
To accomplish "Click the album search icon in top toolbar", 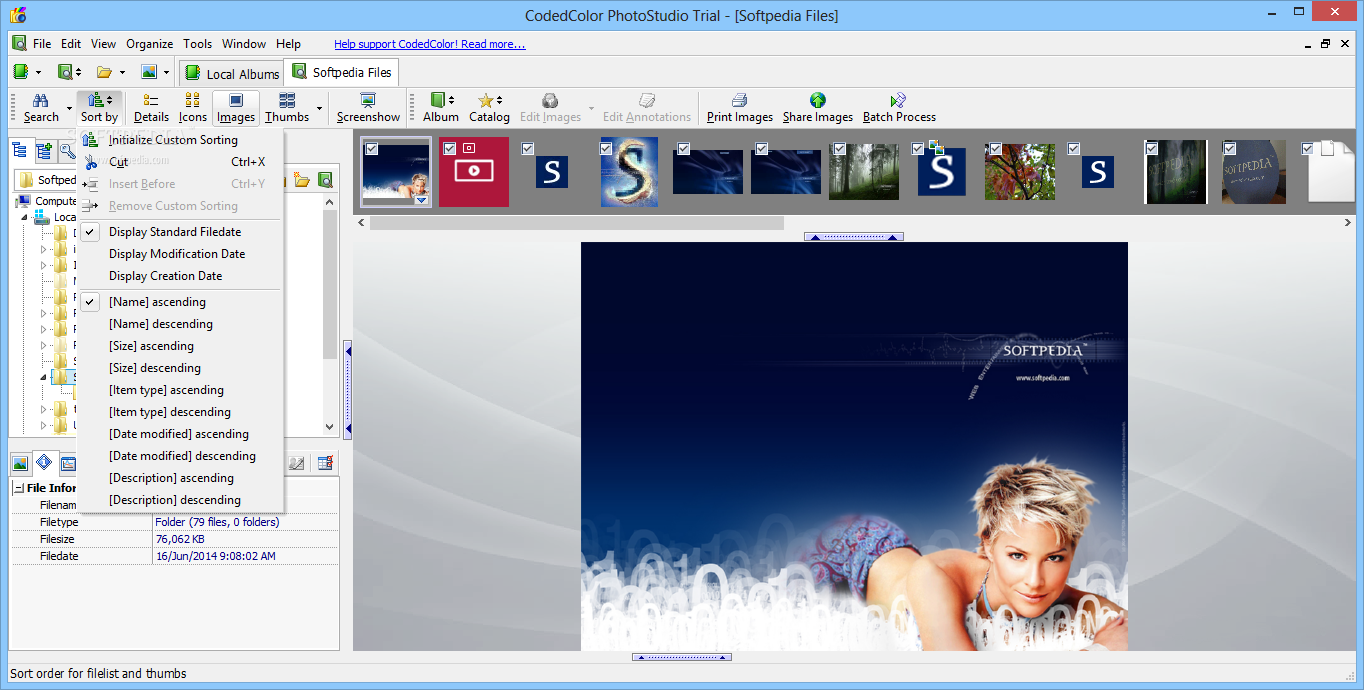I will tap(64, 72).
